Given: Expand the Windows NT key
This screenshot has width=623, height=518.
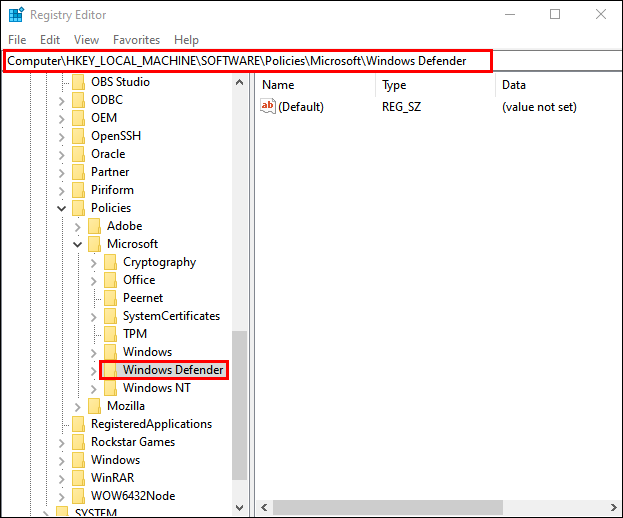Looking at the screenshot, I should [x=93, y=389].
